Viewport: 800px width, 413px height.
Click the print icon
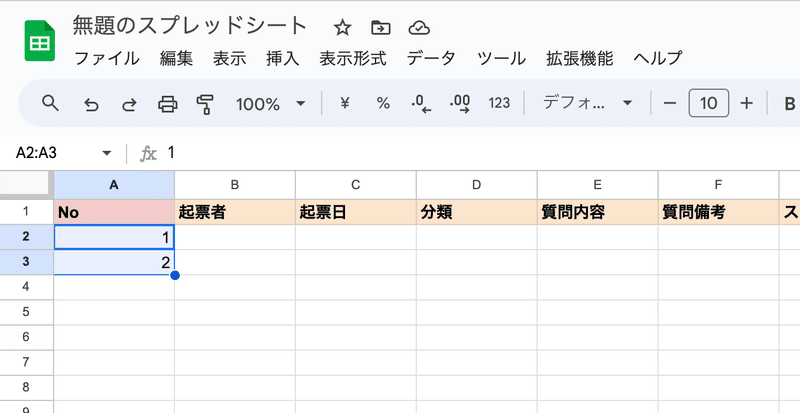[167, 104]
